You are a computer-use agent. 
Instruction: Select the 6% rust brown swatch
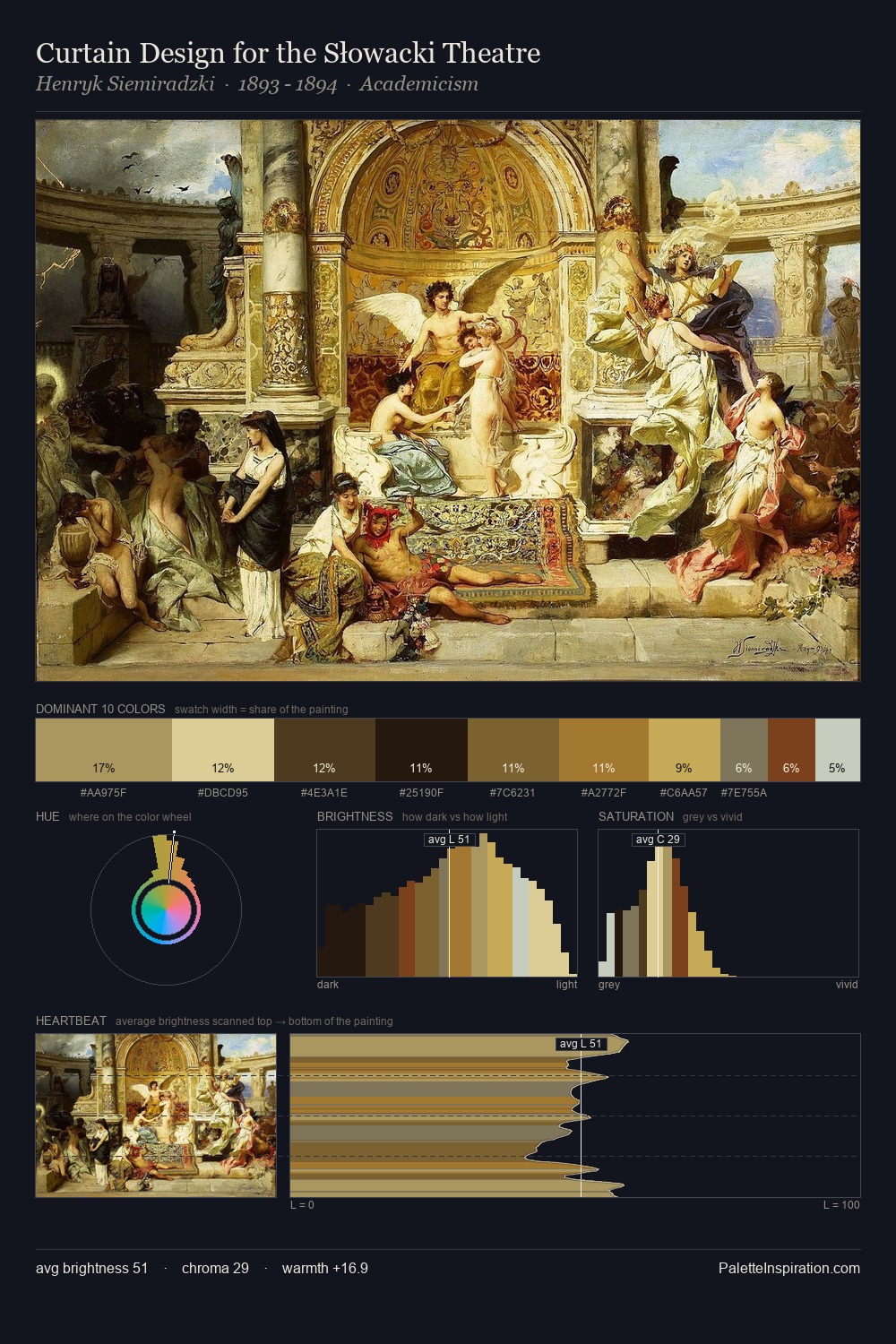coord(791,749)
